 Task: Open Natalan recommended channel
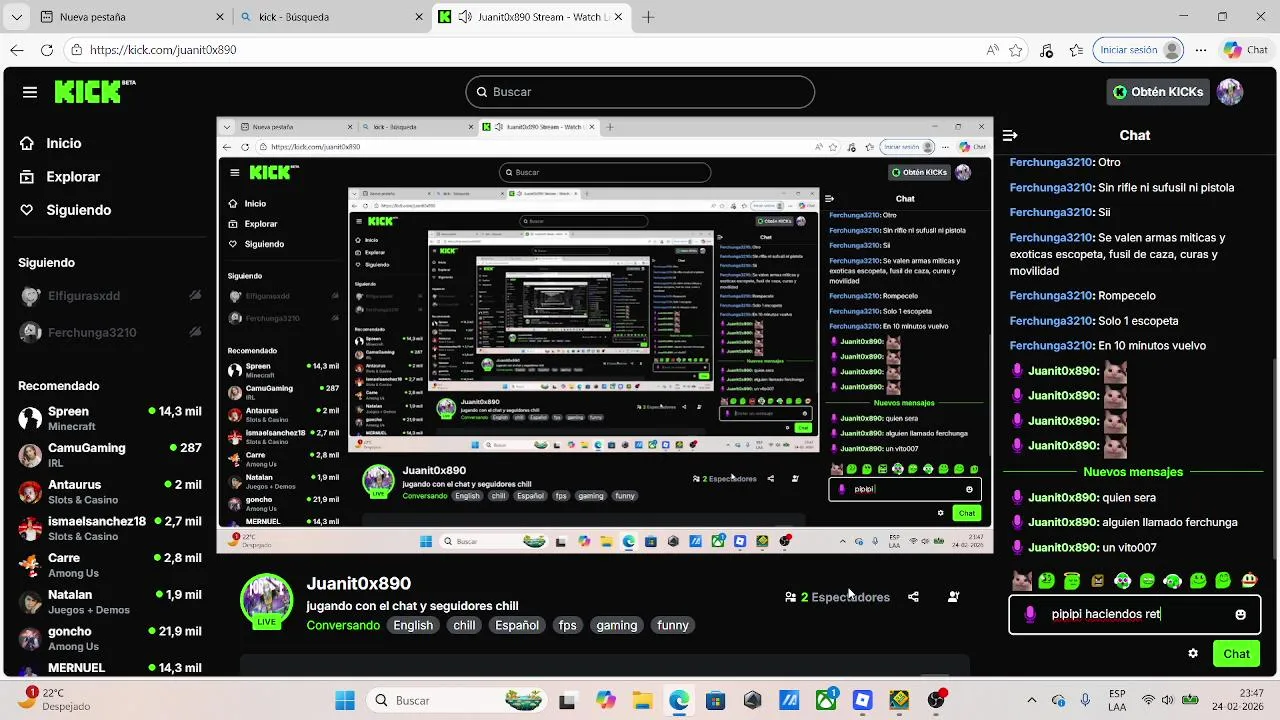coord(110,602)
